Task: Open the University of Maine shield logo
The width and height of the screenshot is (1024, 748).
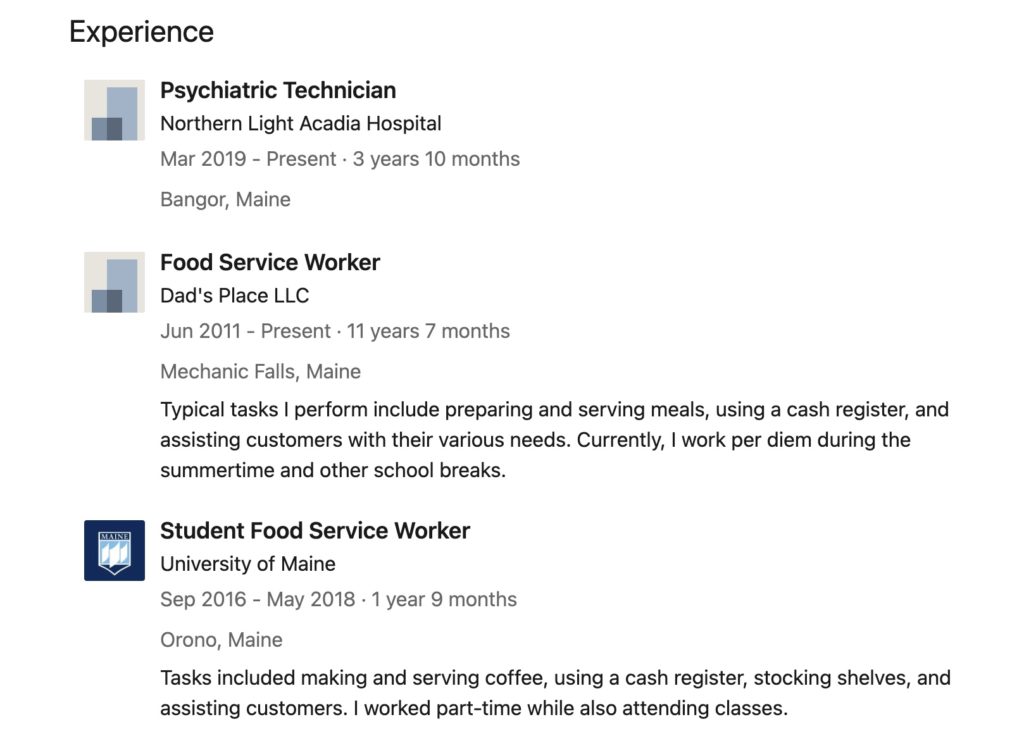Action: tap(114, 550)
